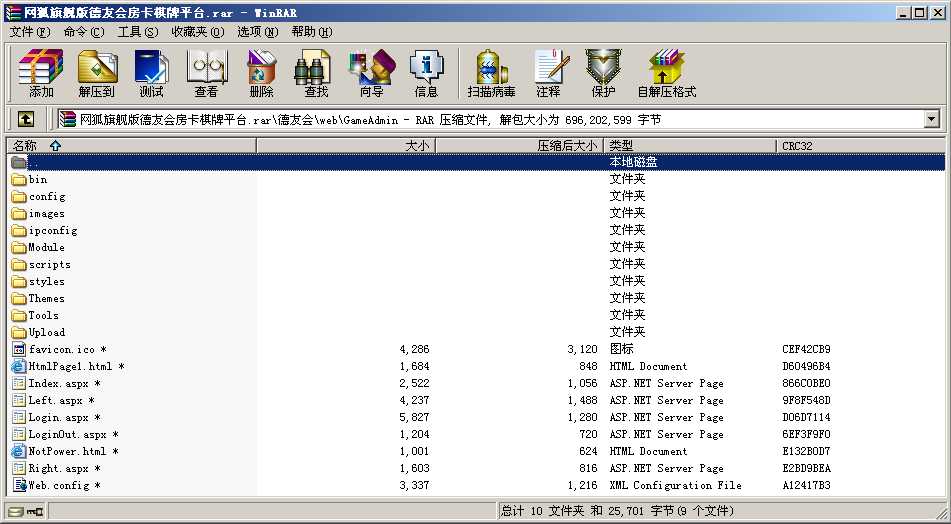Viewport: 951px width, 524px height.
Task: Sort by the CRC32 column header
Action: click(861, 146)
